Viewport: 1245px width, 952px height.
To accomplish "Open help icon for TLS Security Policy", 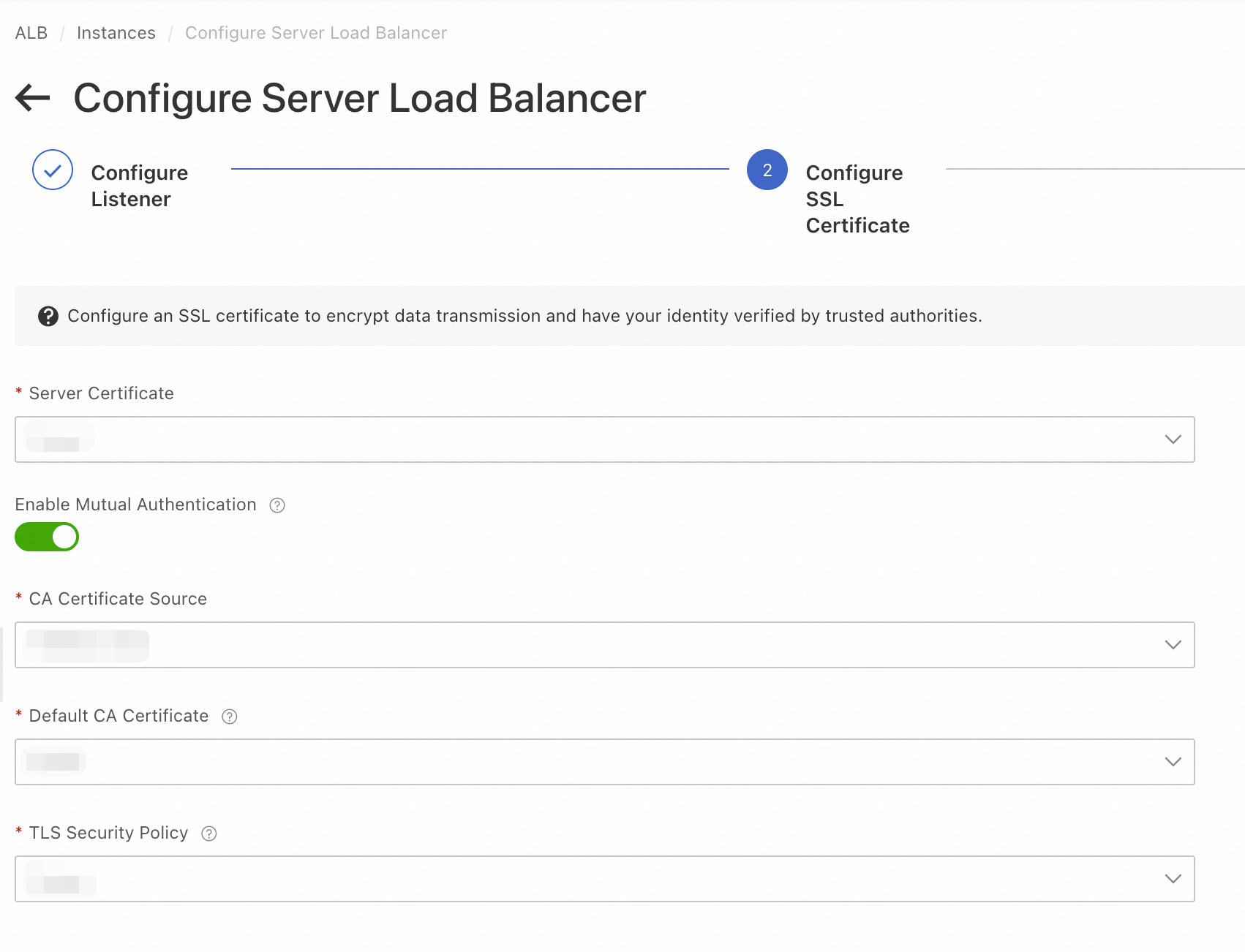I will tap(209, 834).
